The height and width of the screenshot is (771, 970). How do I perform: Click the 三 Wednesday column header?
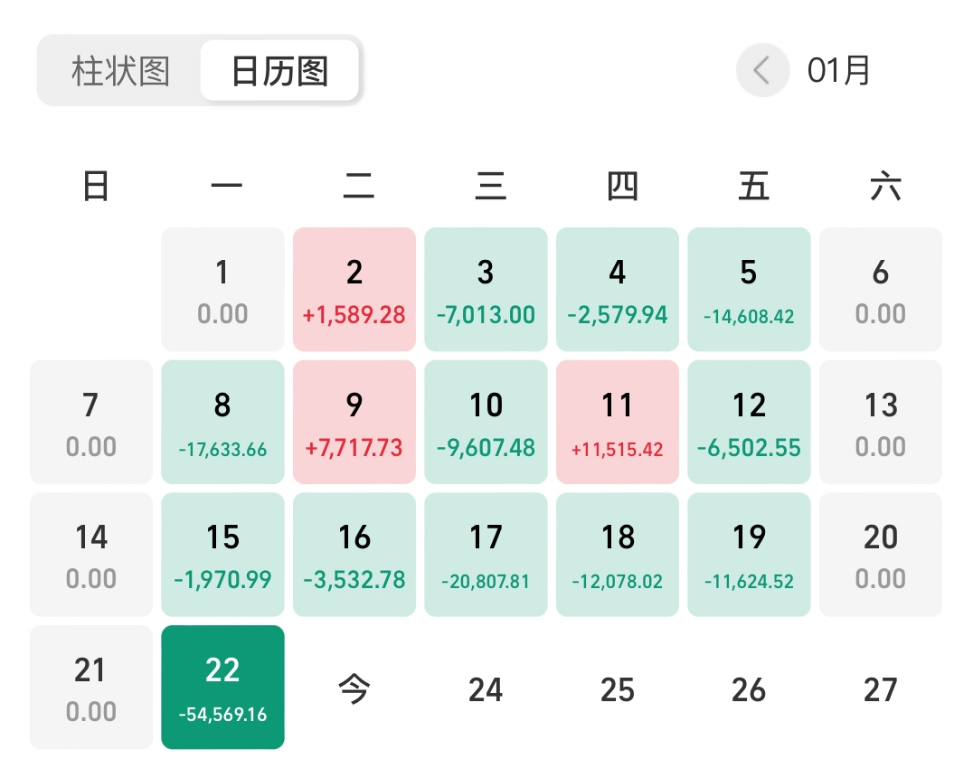[490, 186]
